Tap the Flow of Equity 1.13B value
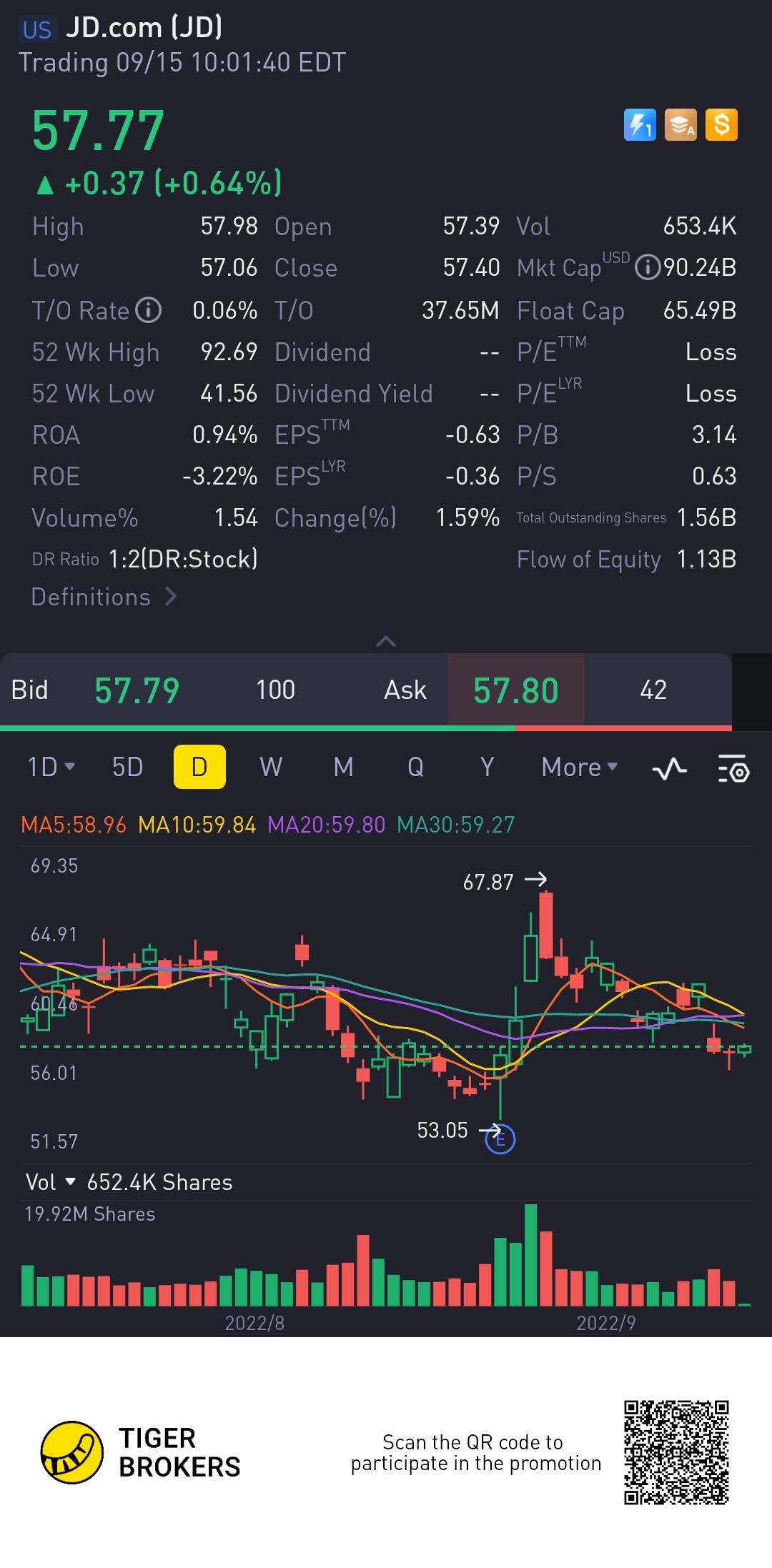The image size is (772, 1568). 706,559
